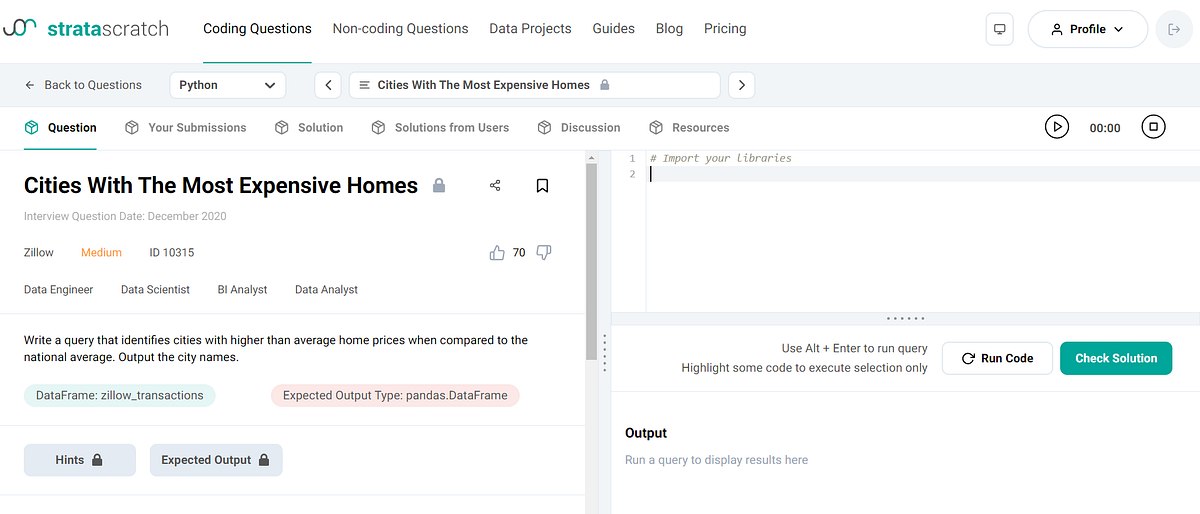Click the like count 70
This screenshot has width=1200, height=514.
(x=519, y=253)
